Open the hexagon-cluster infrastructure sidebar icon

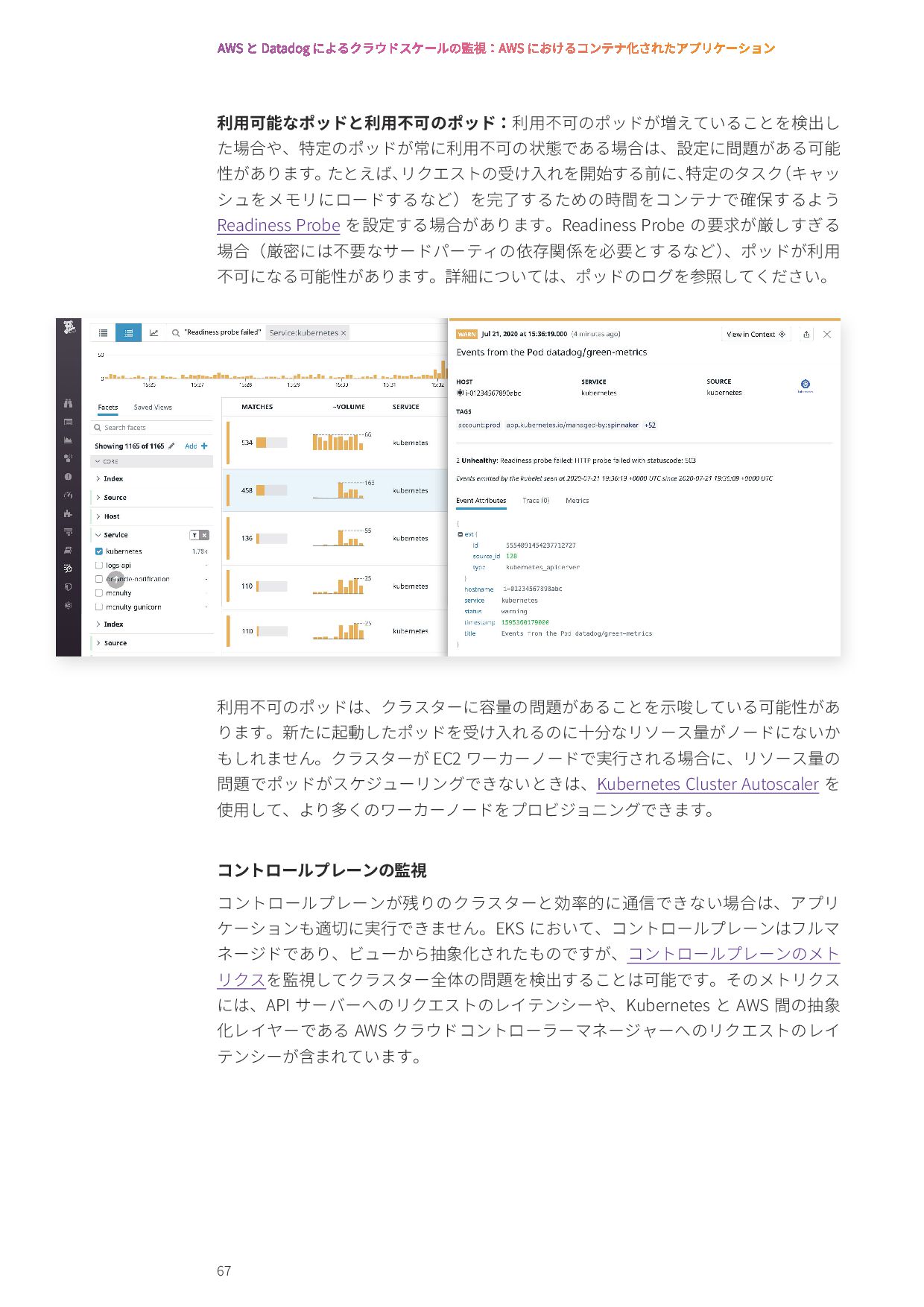[x=68, y=458]
